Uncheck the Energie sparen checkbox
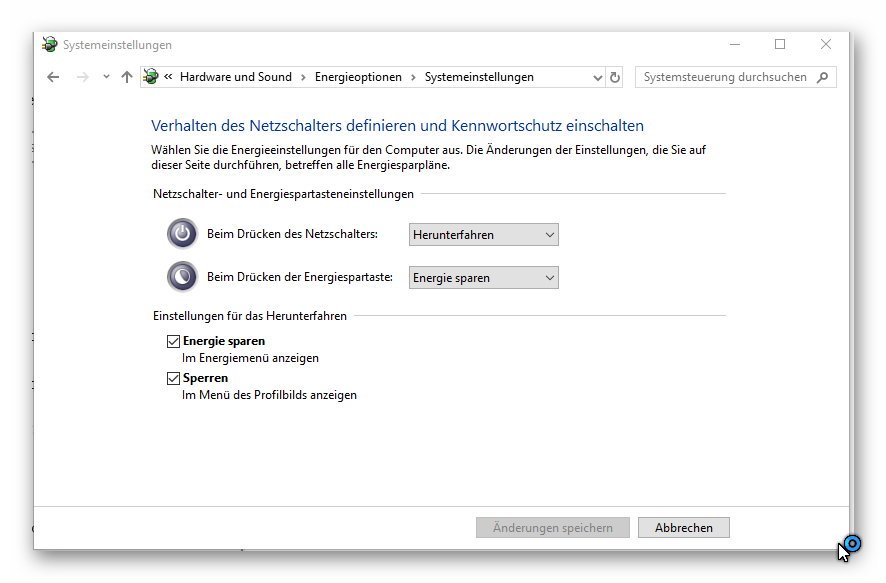 coord(173,341)
